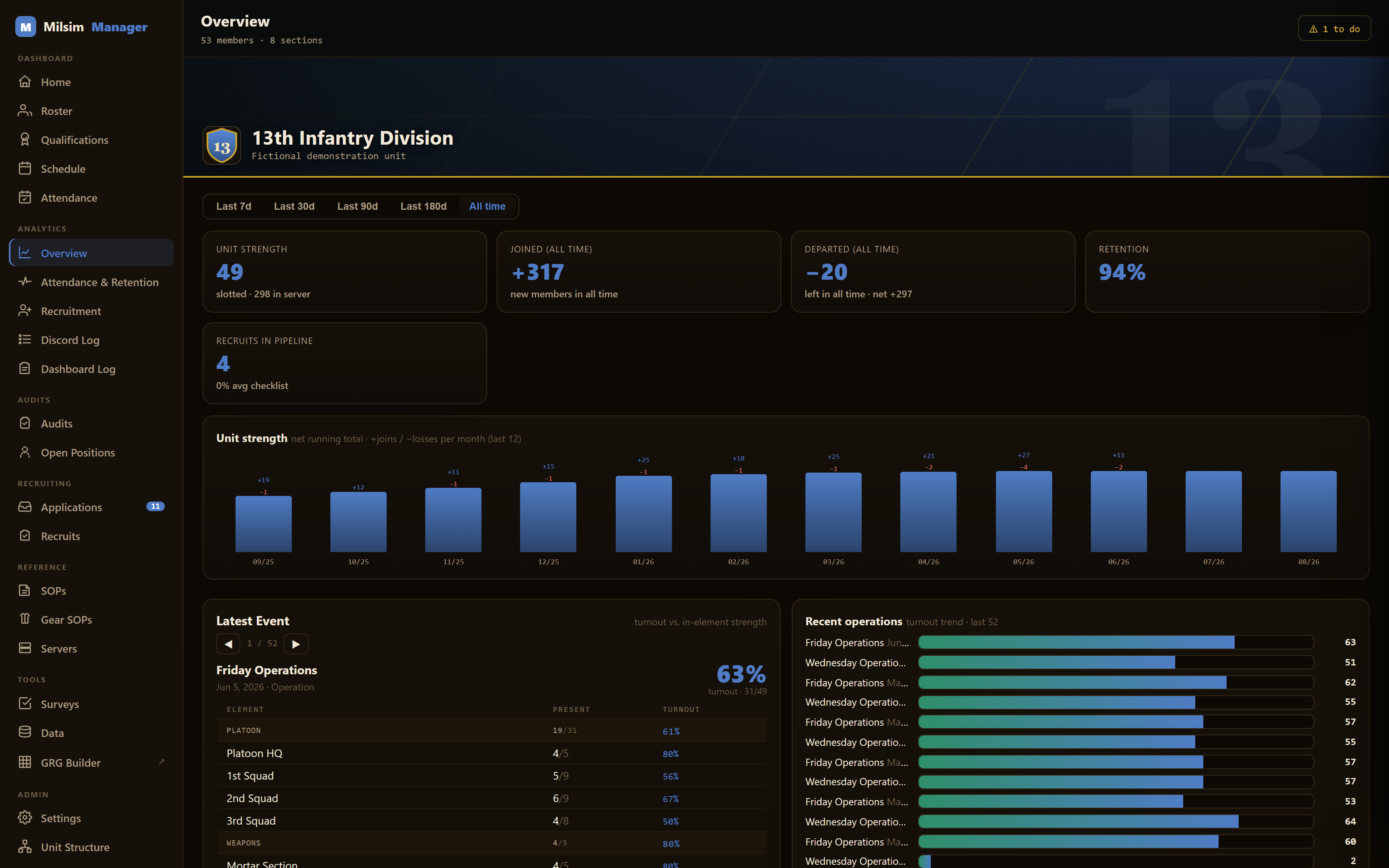The height and width of the screenshot is (868, 1389).
Task: Click the 1 to do alert button
Action: 1334,29
